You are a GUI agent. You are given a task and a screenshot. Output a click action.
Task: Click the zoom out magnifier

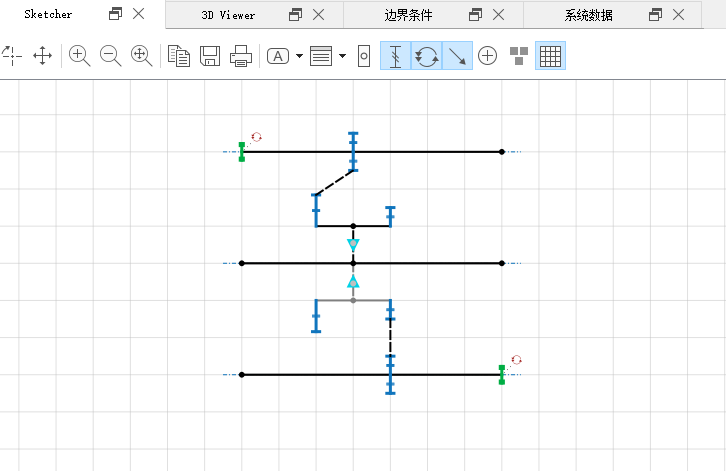coord(110,56)
